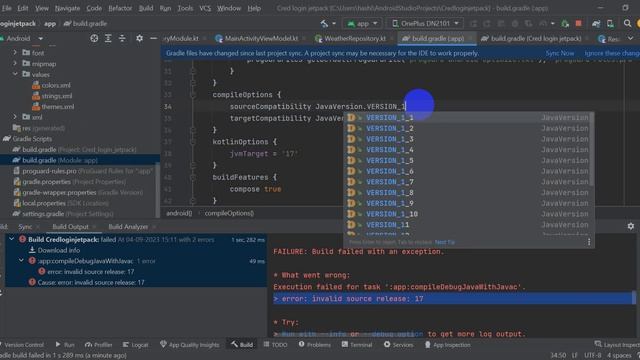Click Ignore these changes link
This screenshot has height=360, width=640.
(x=612, y=53)
